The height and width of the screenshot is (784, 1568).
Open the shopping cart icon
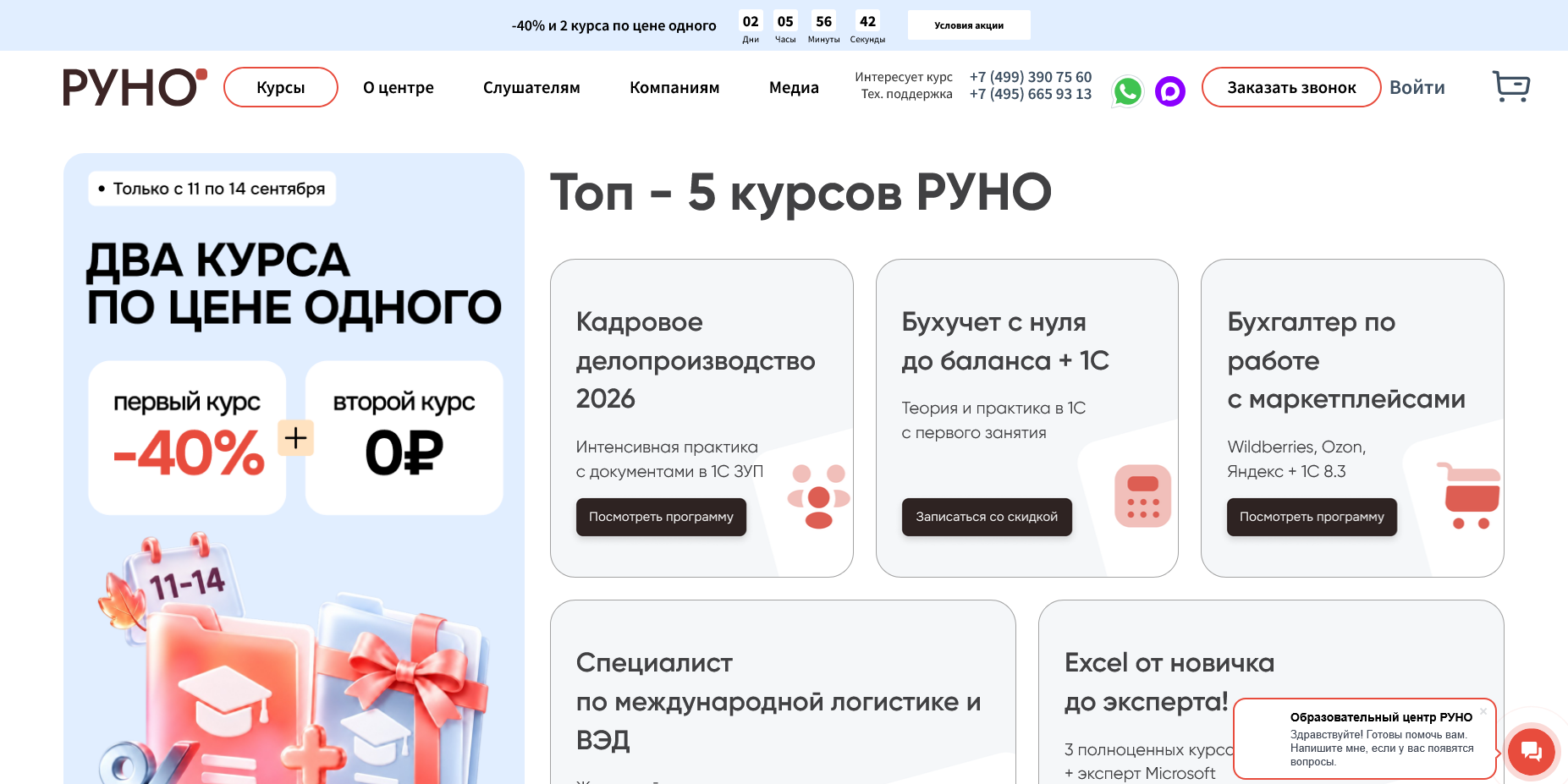tap(1510, 86)
